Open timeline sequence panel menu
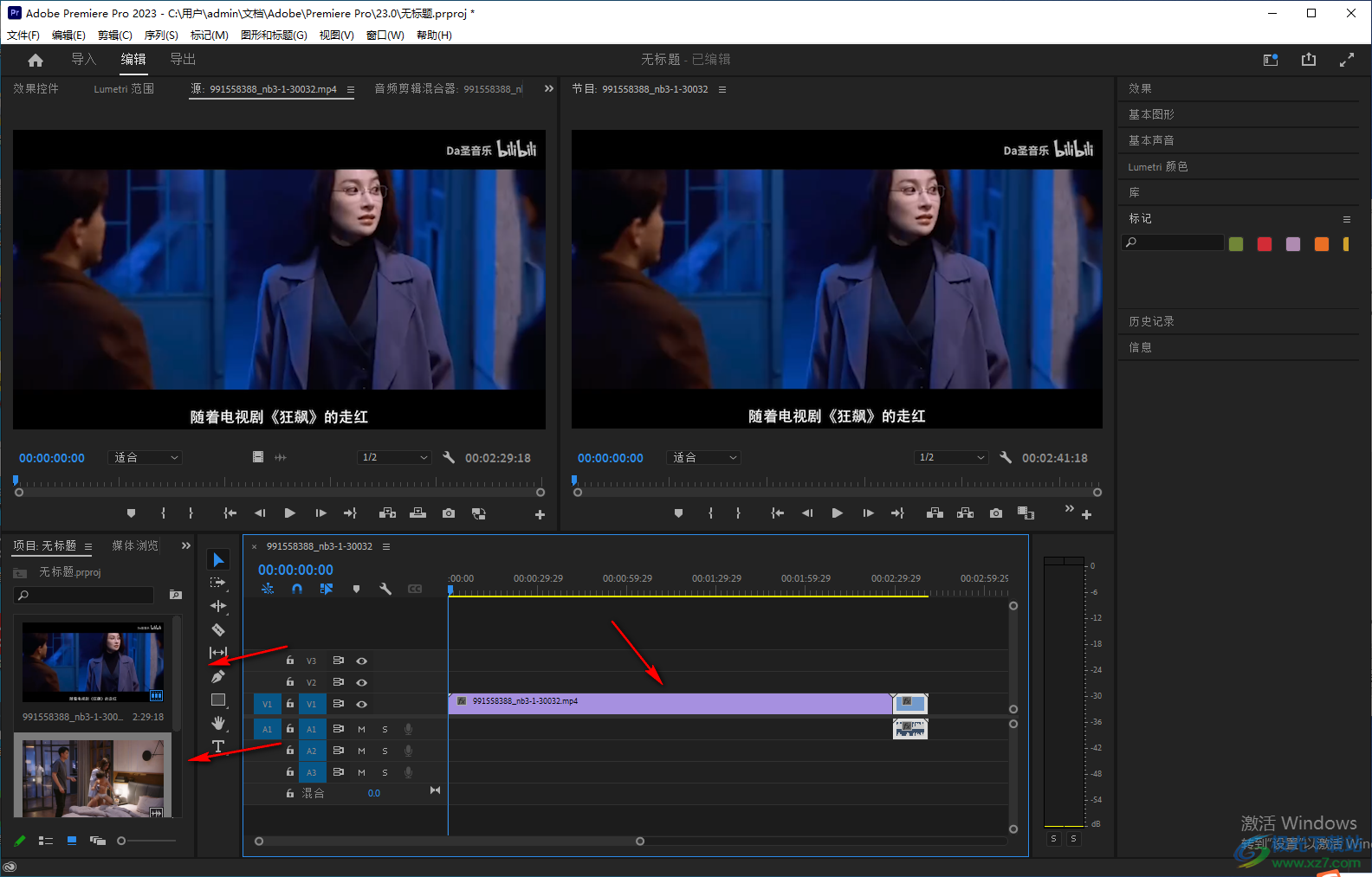 coord(386,546)
